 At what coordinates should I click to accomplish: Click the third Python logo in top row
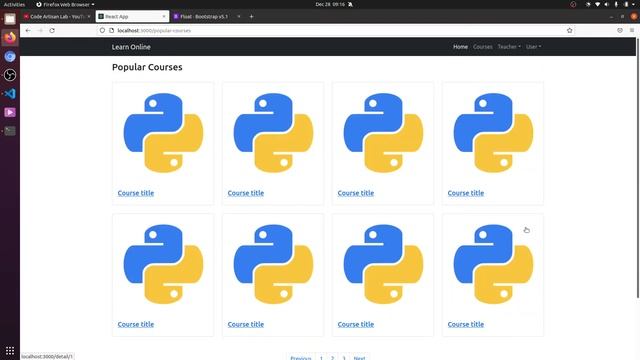[383, 133]
